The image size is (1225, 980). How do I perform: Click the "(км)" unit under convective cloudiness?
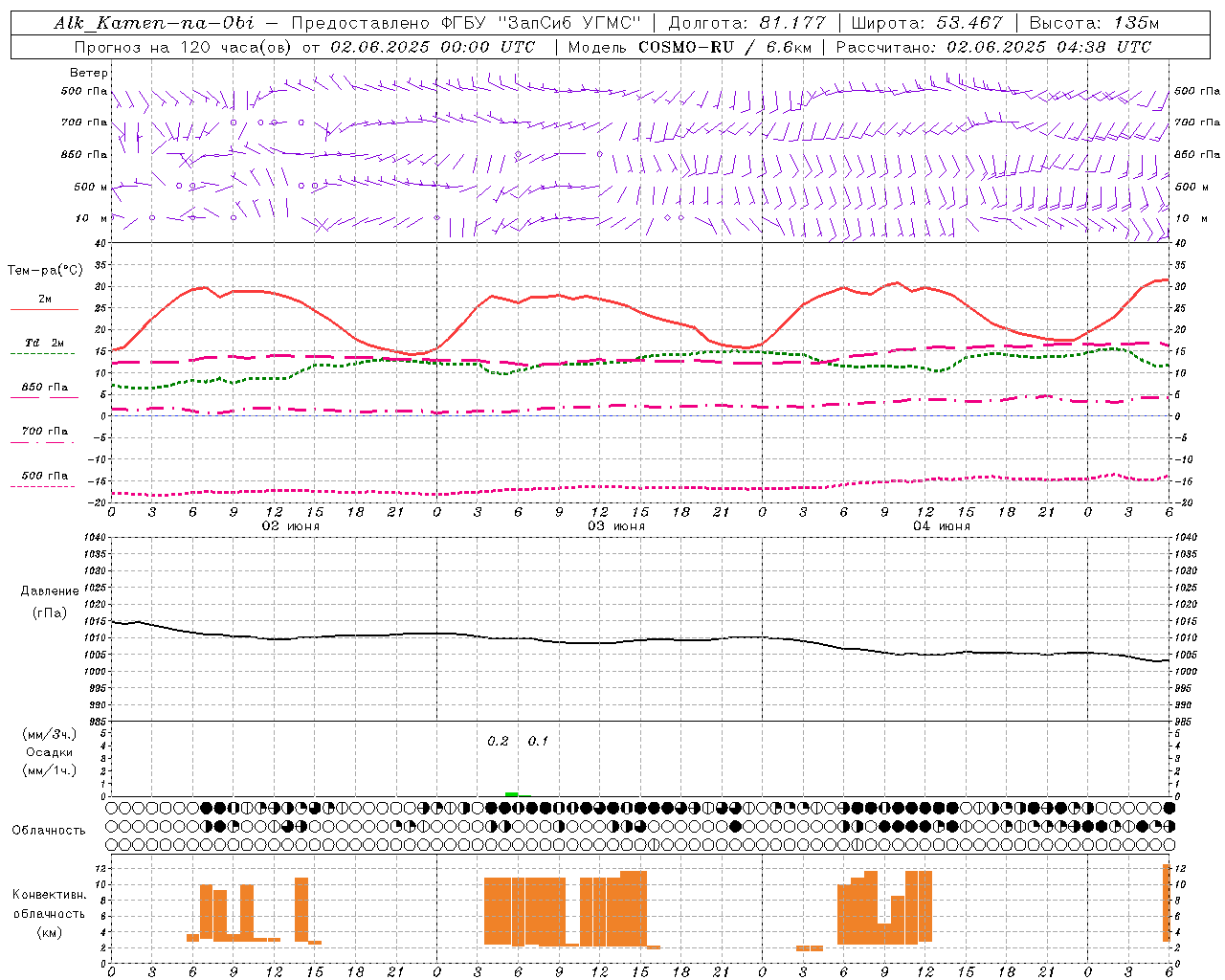(x=50, y=932)
